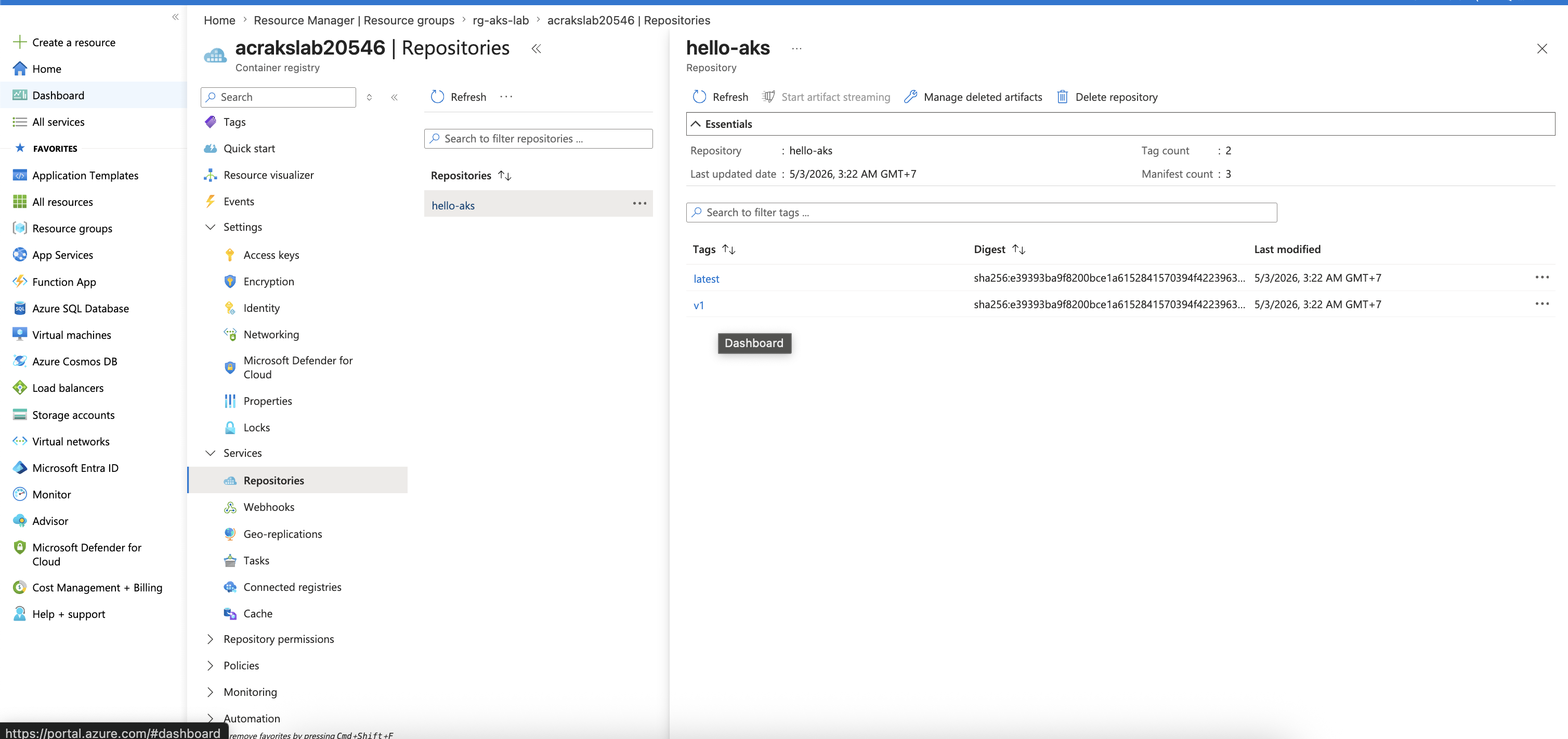
Task: Expand Repository permissions section
Action: pos(211,639)
